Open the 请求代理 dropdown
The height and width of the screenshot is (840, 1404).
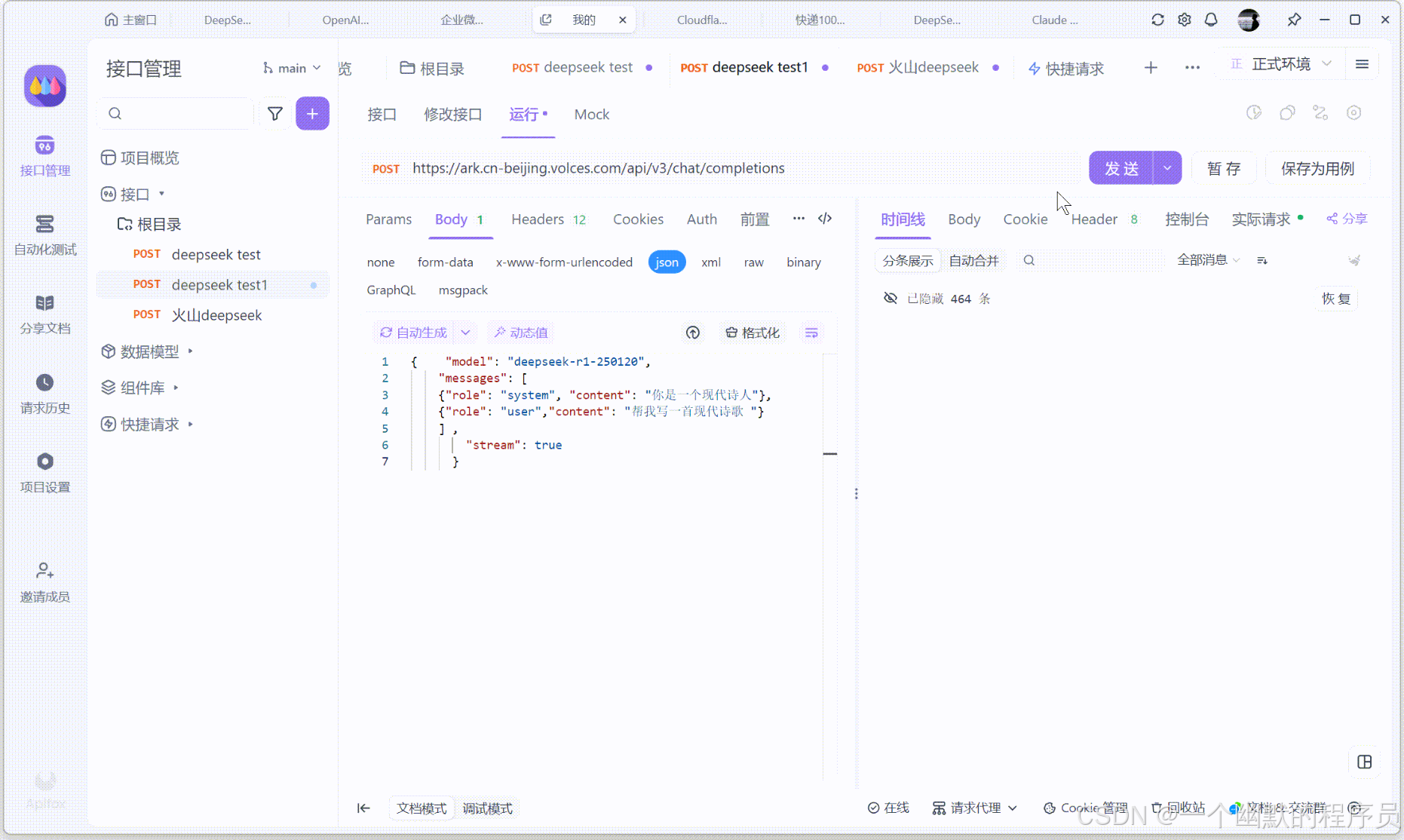click(975, 808)
